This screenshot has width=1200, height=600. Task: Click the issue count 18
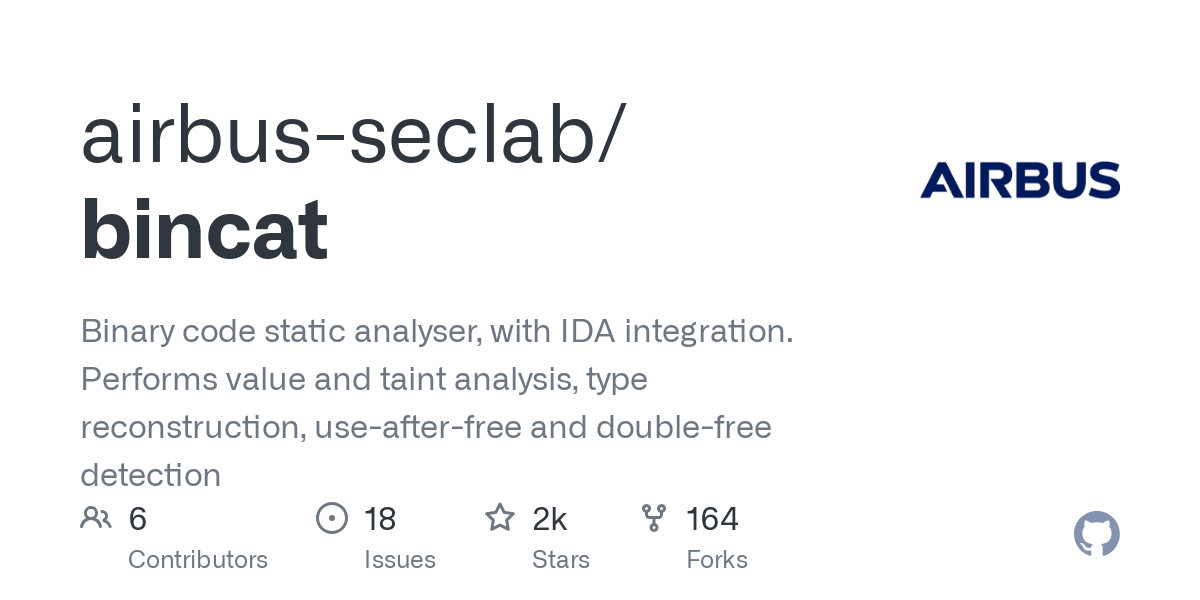point(380,519)
